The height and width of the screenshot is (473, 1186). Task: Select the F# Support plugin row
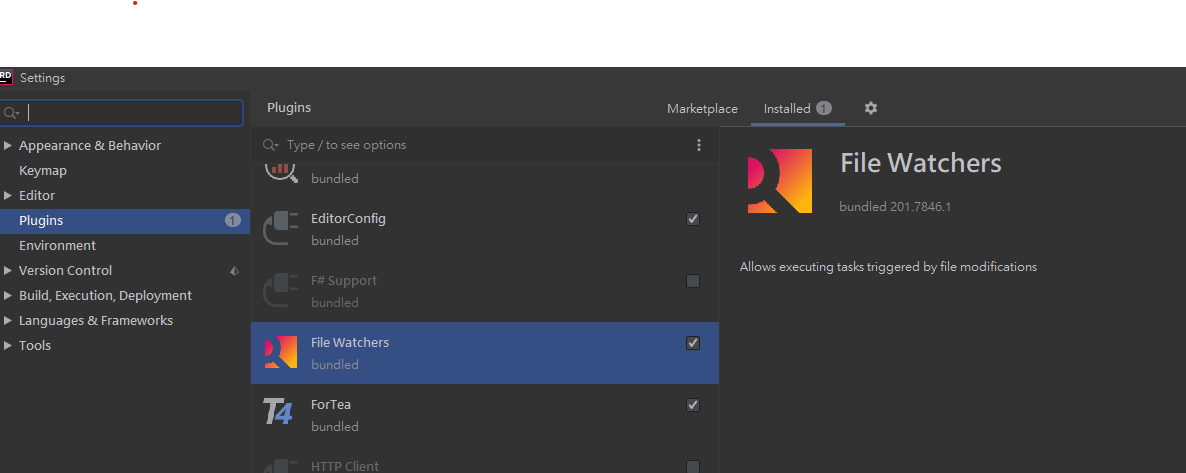(x=485, y=291)
